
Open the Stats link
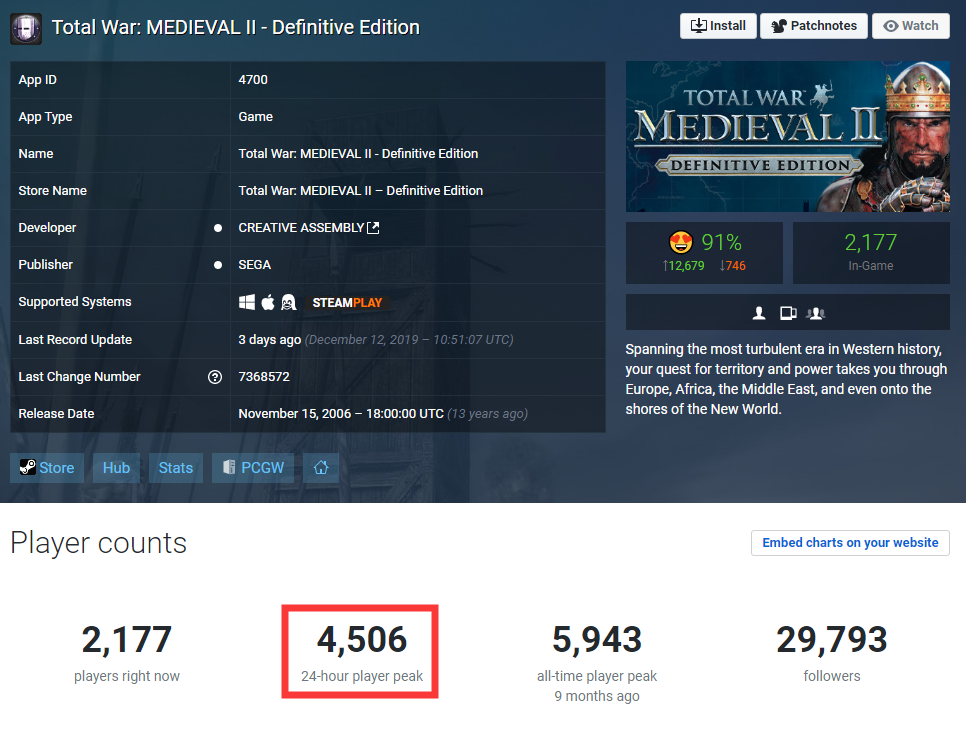coord(175,468)
